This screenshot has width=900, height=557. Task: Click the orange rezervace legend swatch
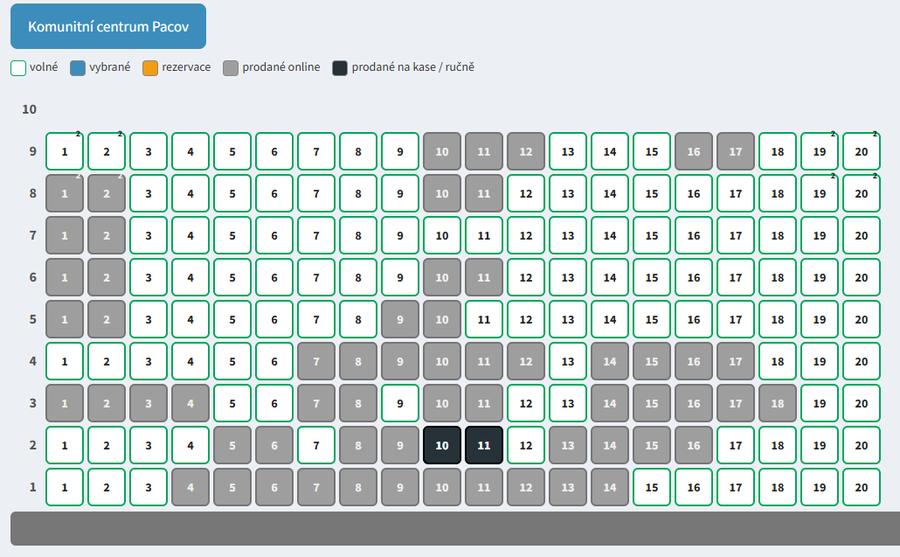(150, 68)
